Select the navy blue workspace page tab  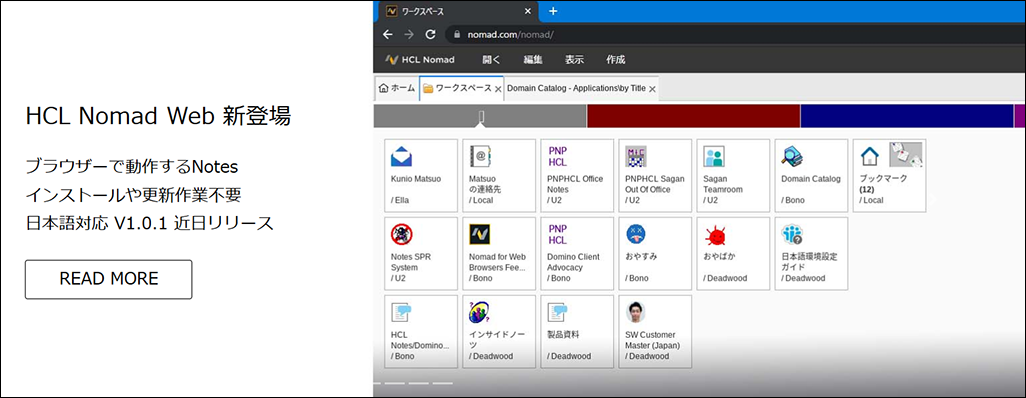[x=907, y=117]
